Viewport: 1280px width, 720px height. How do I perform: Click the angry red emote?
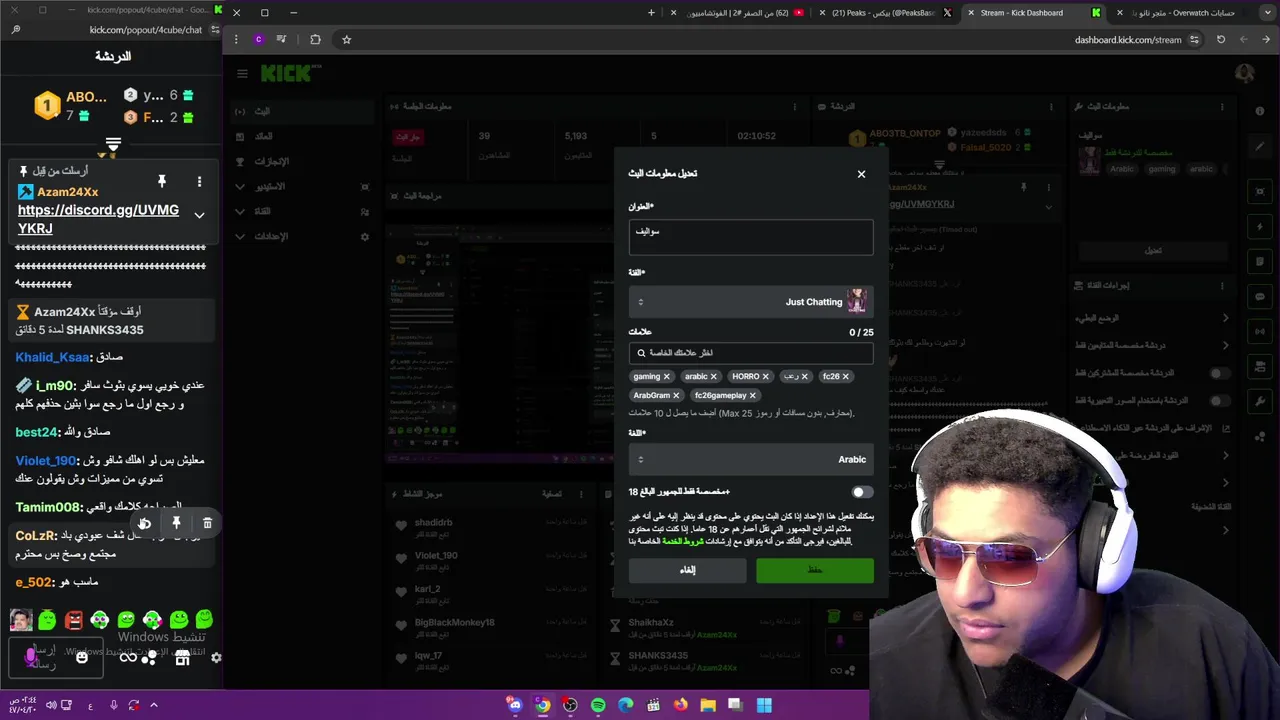tap(73, 620)
